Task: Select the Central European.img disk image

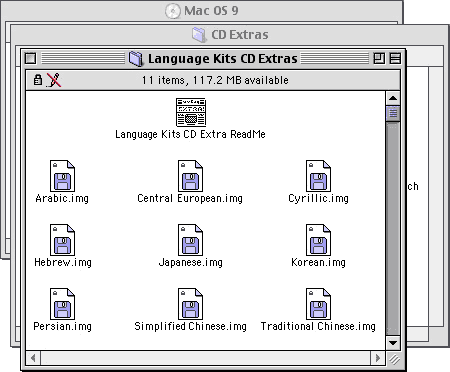Action: pos(190,176)
